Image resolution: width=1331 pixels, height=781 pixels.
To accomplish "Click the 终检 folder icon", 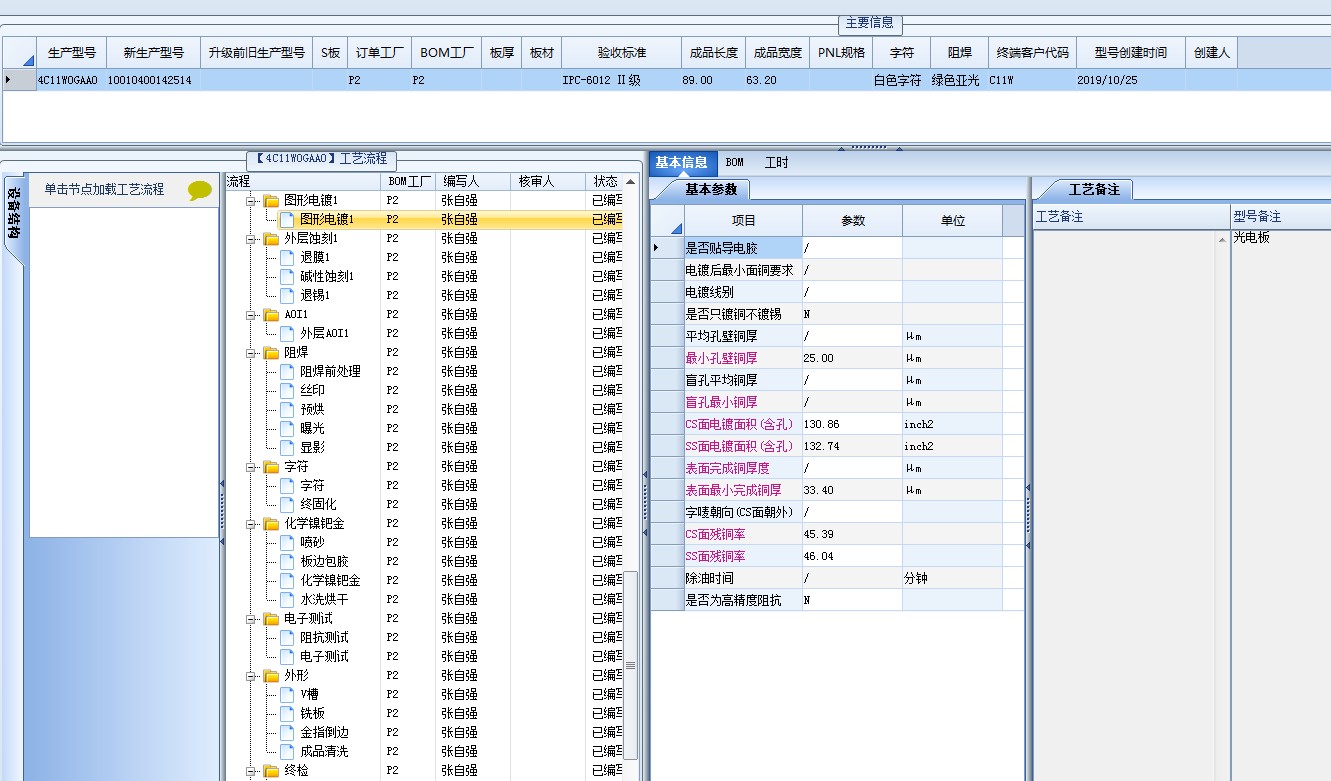I will tap(271, 771).
